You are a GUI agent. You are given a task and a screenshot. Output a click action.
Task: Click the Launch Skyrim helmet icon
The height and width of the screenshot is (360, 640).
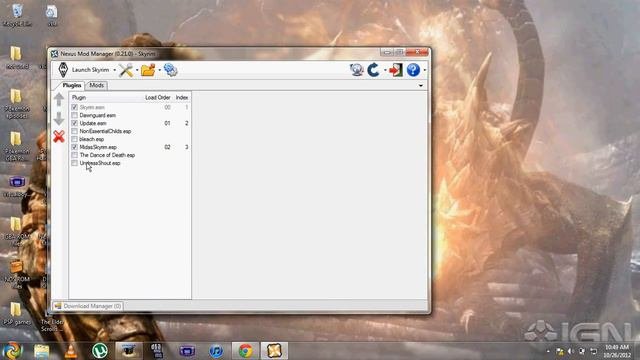(x=63, y=70)
